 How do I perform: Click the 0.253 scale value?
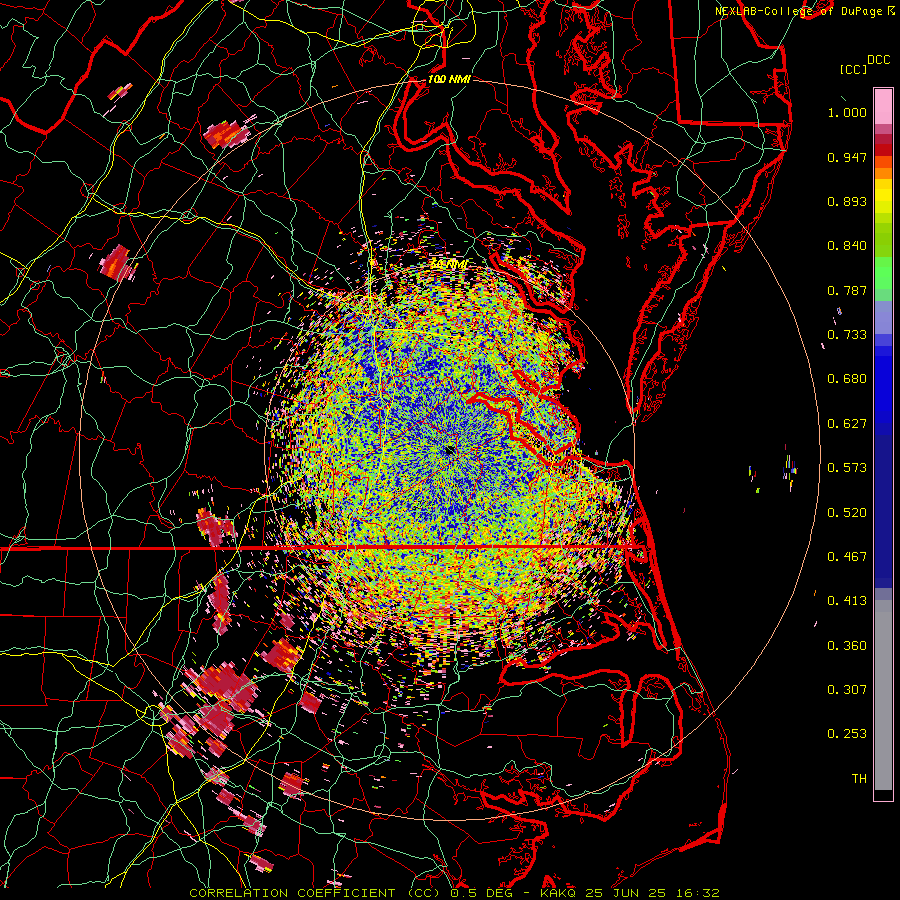click(x=847, y=734)
